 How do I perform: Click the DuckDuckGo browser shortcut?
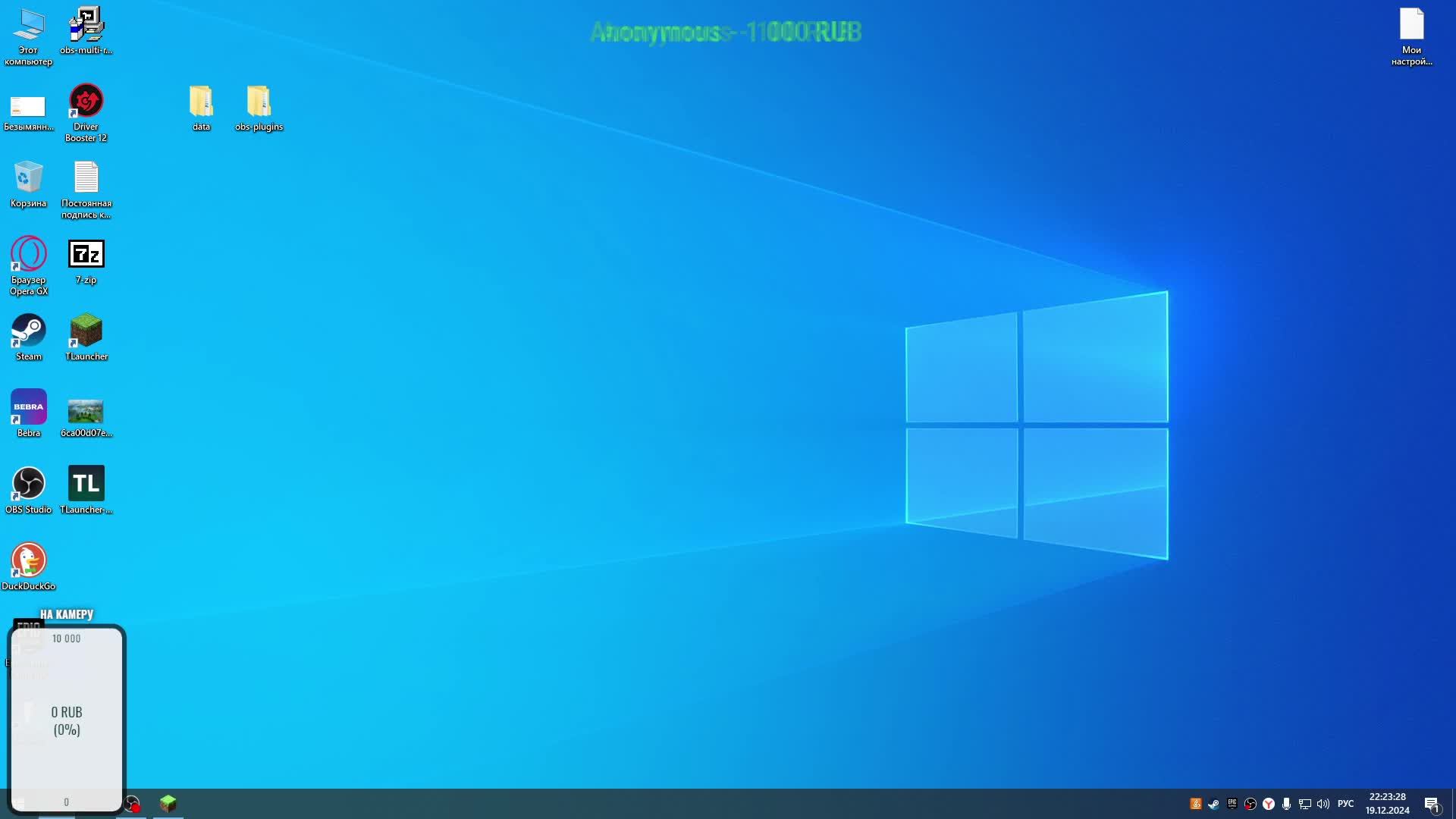pos(29,560)
